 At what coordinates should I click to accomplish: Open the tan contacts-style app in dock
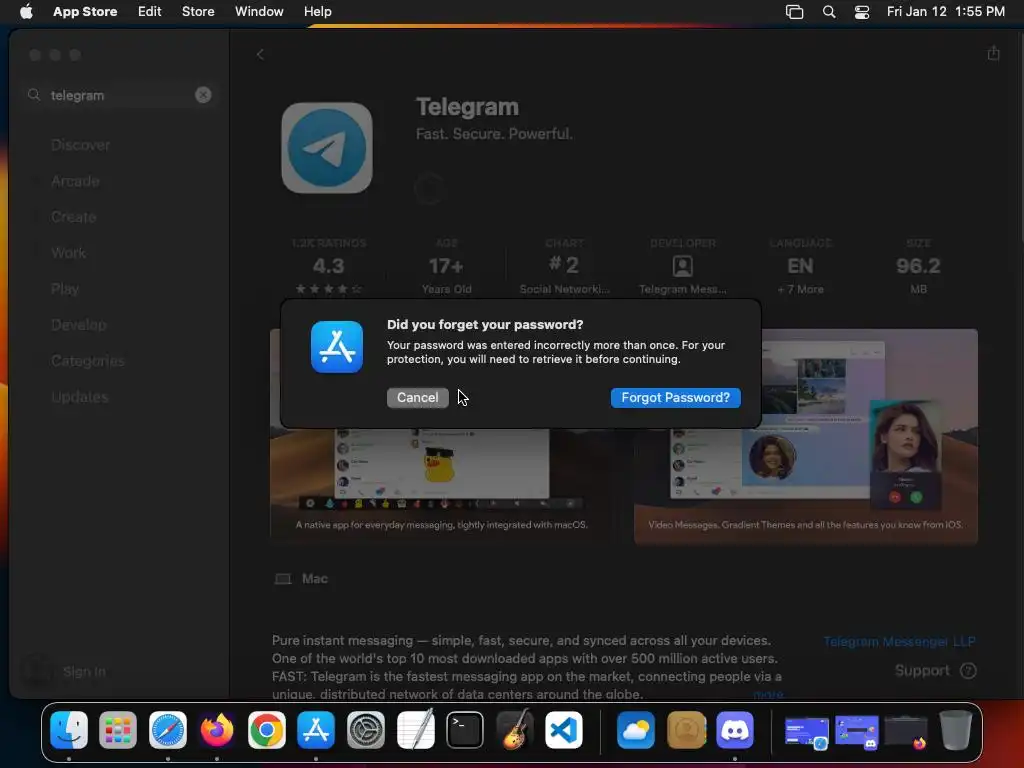click(686, 730)
